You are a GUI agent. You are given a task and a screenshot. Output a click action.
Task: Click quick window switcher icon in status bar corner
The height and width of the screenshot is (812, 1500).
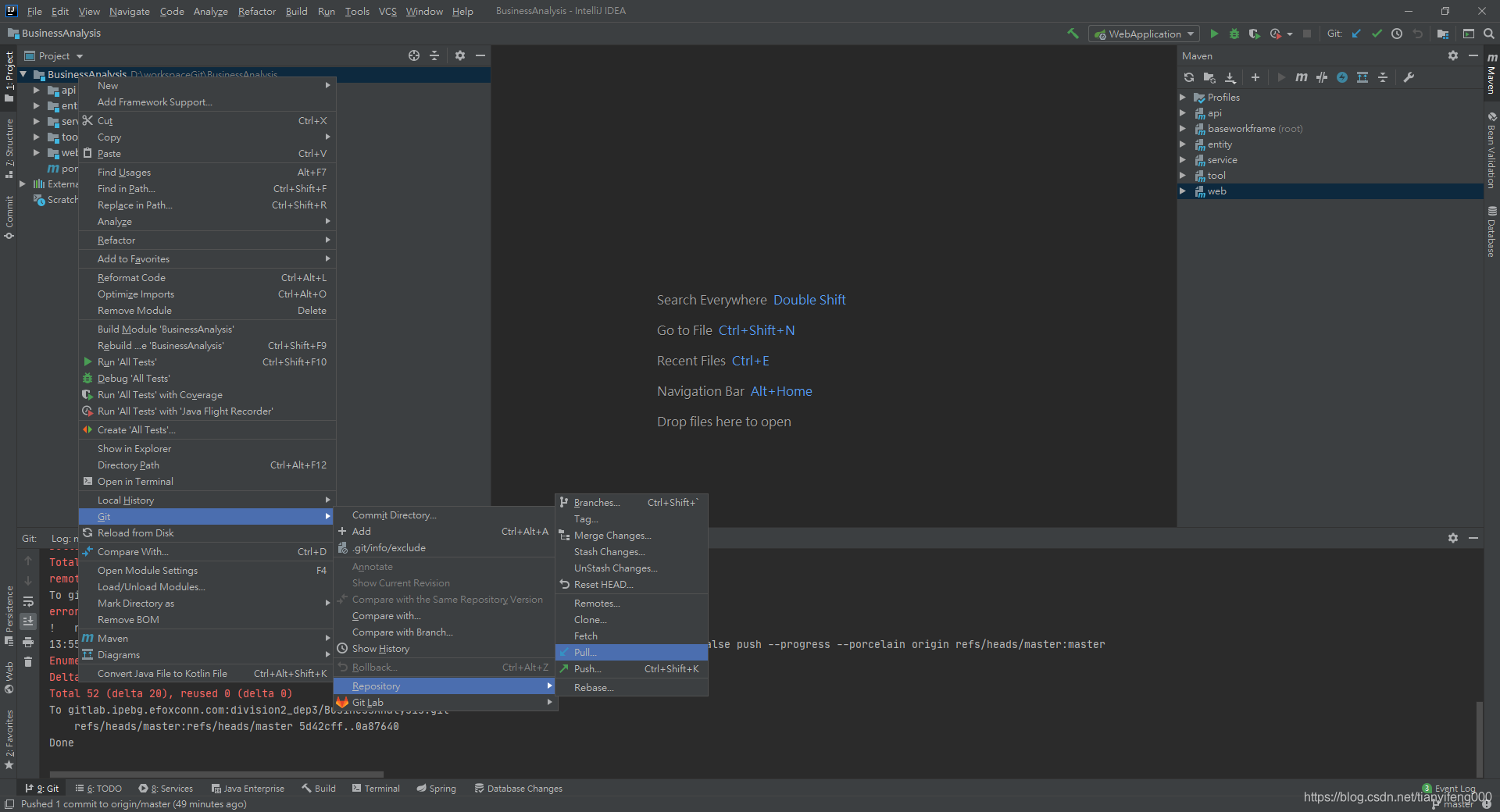click(x=9, y=804)
